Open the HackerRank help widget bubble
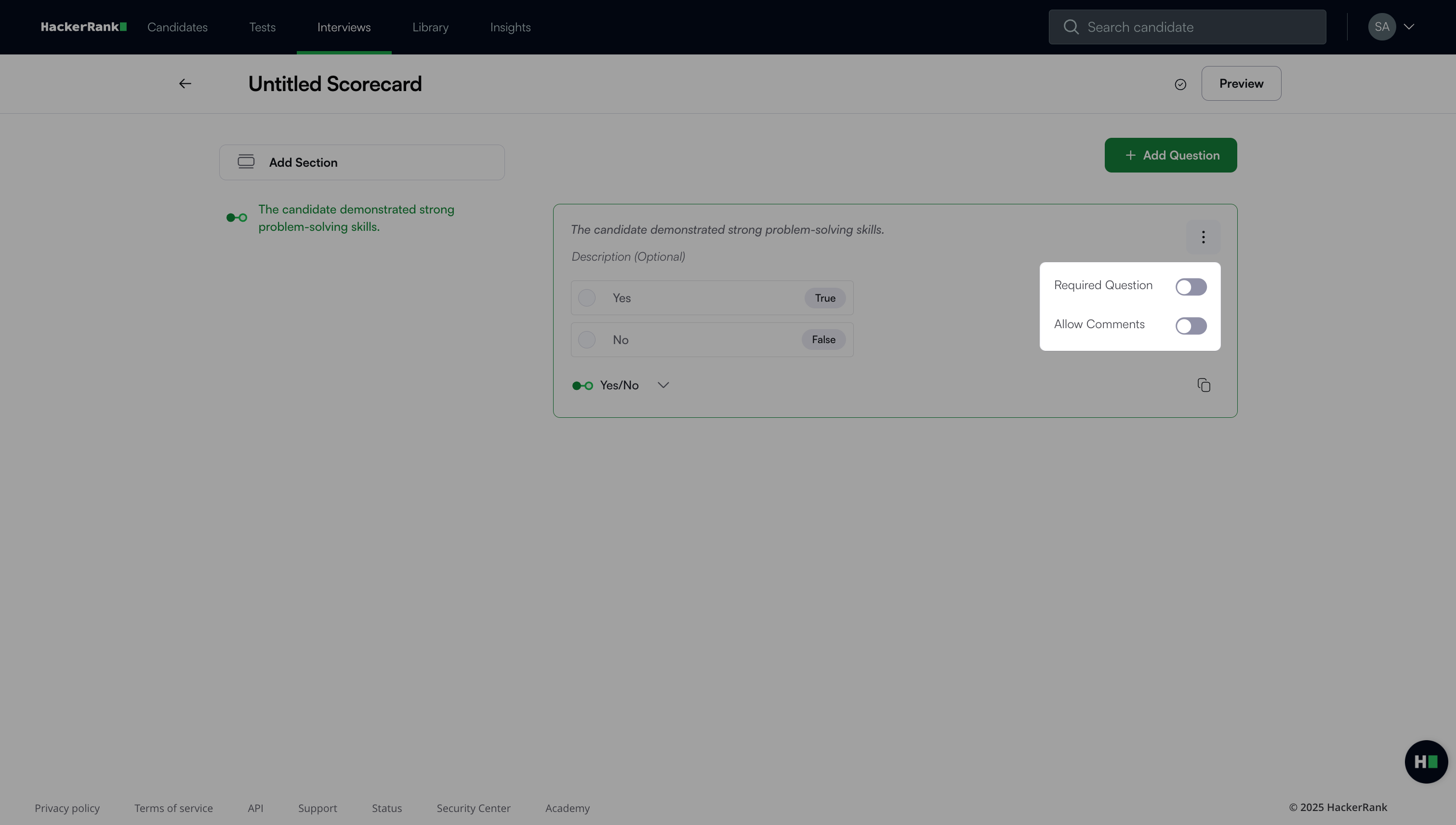This screenshot has width=1456, height=825. click(x=1426, y=761)
